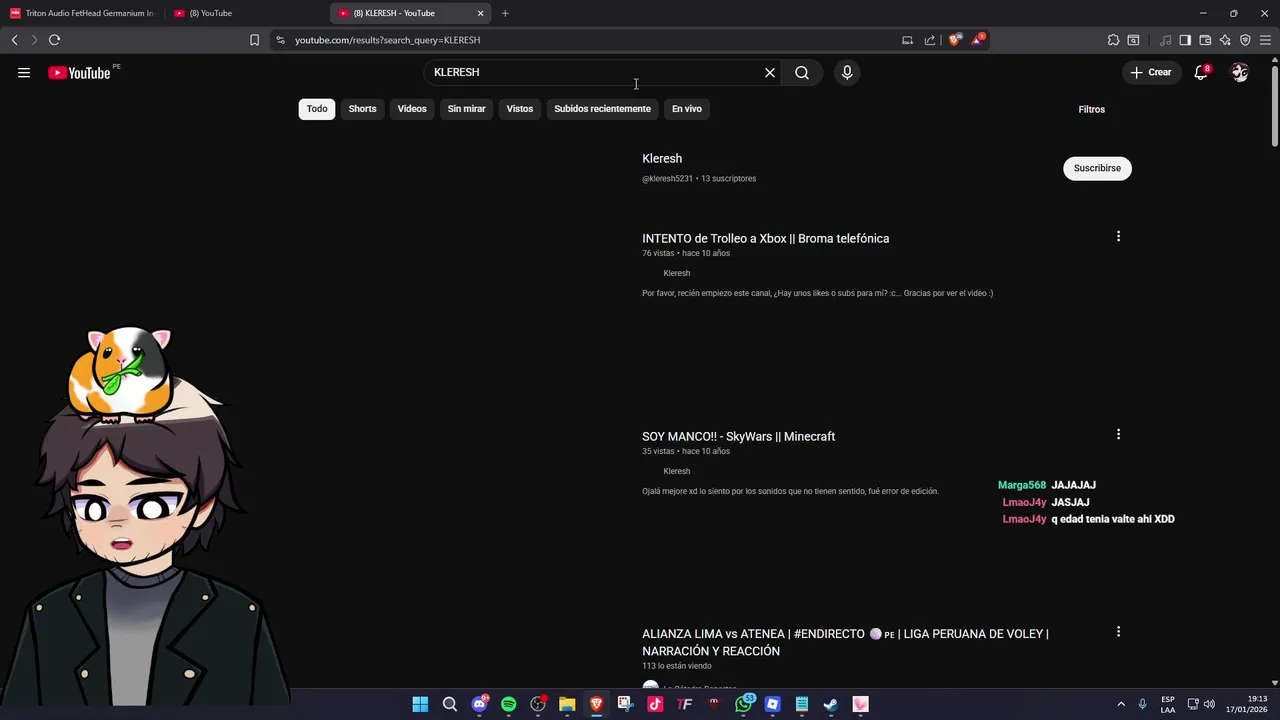
Task: Toggle the browser sidebar panel
Action: pos(1185,40)
